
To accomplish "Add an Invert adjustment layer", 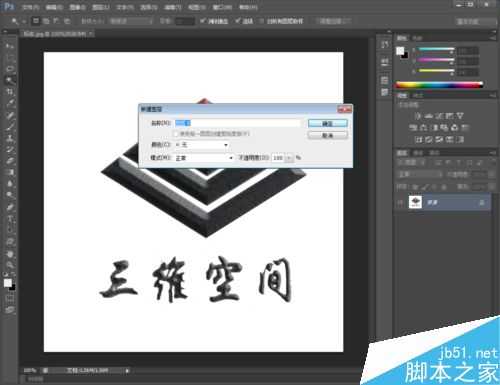I will click(x=418, y=139).
